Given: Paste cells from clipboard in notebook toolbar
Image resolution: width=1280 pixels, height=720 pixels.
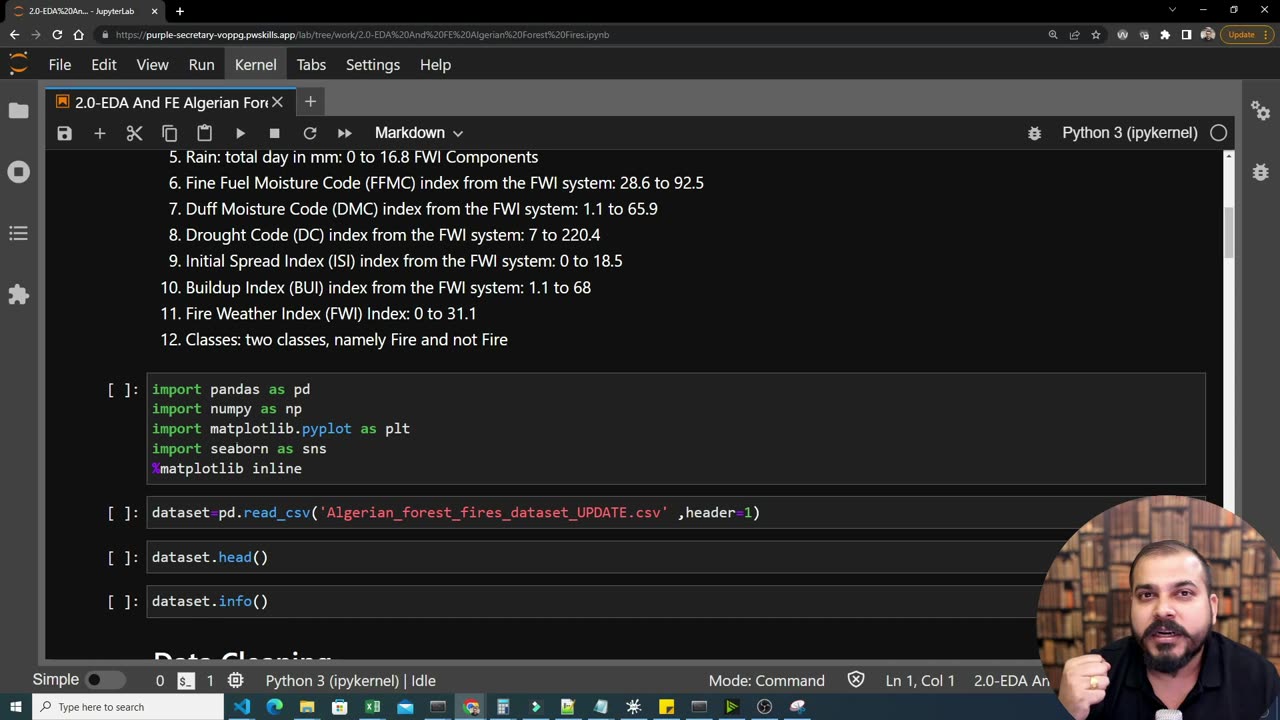Looking at the screenshot, I should click(204, 133).
